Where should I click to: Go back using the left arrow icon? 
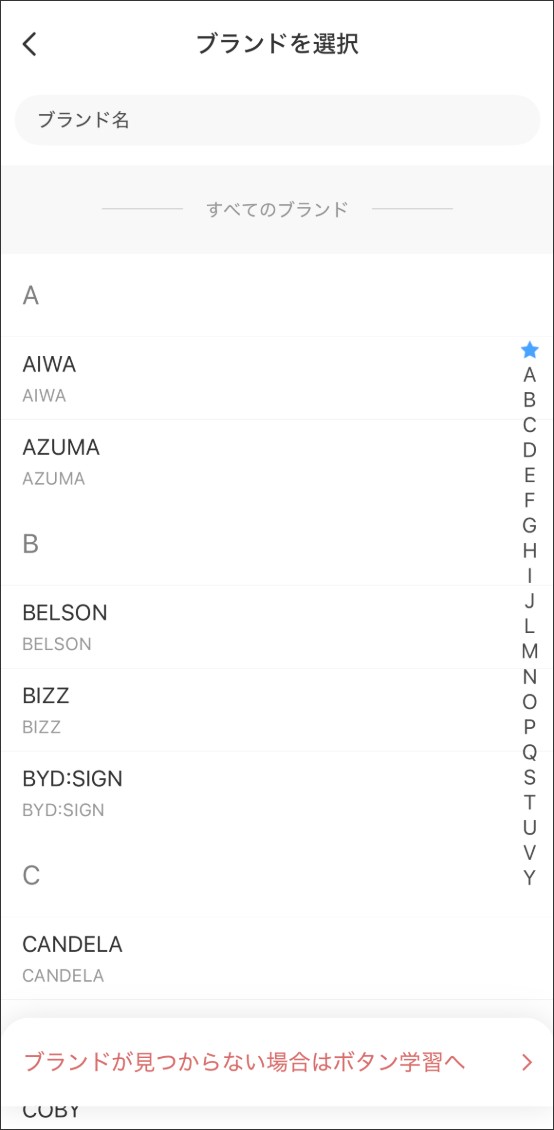pyautogui.click(x=30, y=44)
